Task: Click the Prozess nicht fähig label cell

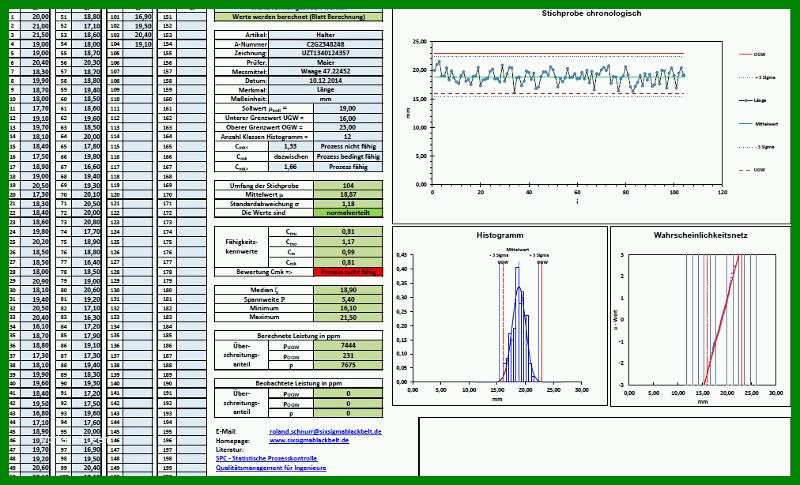Action: coord(348,146)
